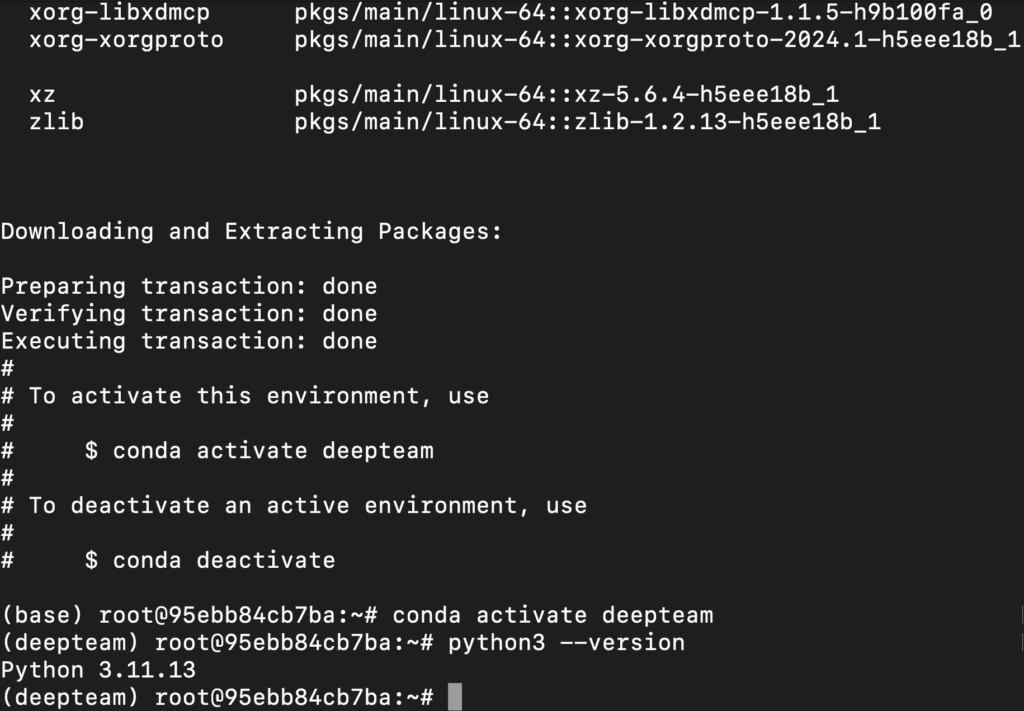Click the terminal cursor block at the prompt
Image resolution: width=1024 pixels, height=711 pixels.
(455, 697)
